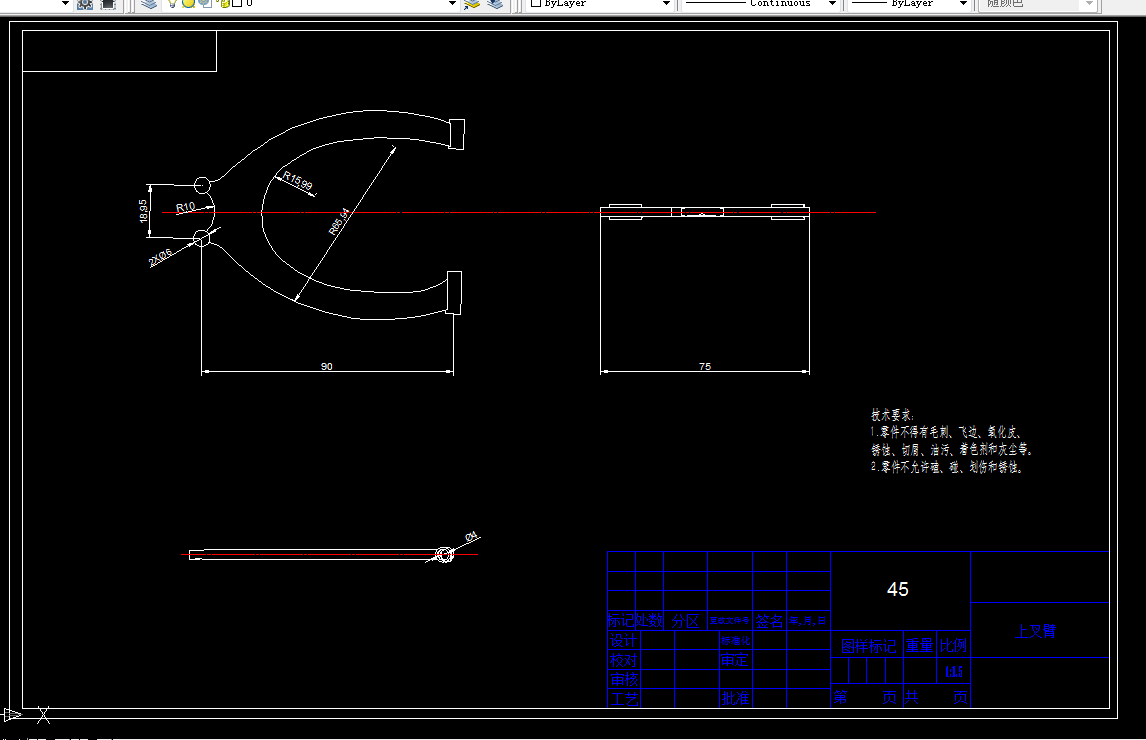Viewport: 1146px width, 740px height.
Task: Click the 签名 header cell
Action: click(769, 622)
